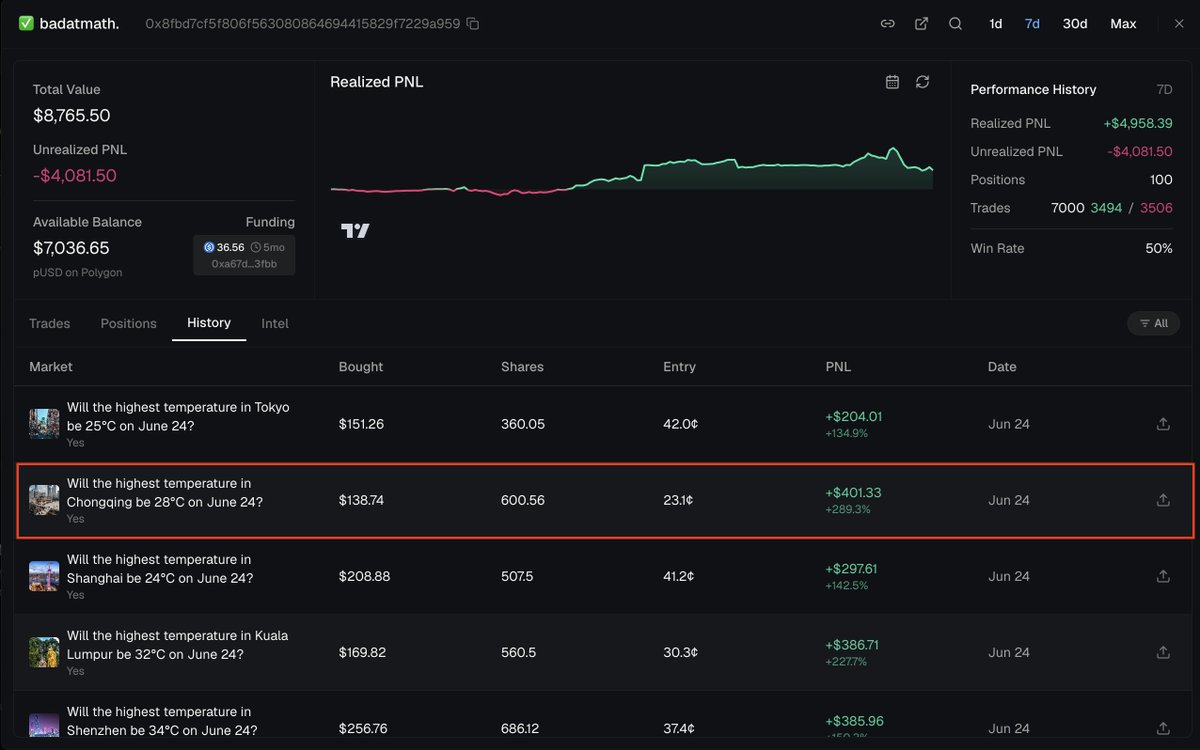Click the Market column header

(x=51, y=367)
